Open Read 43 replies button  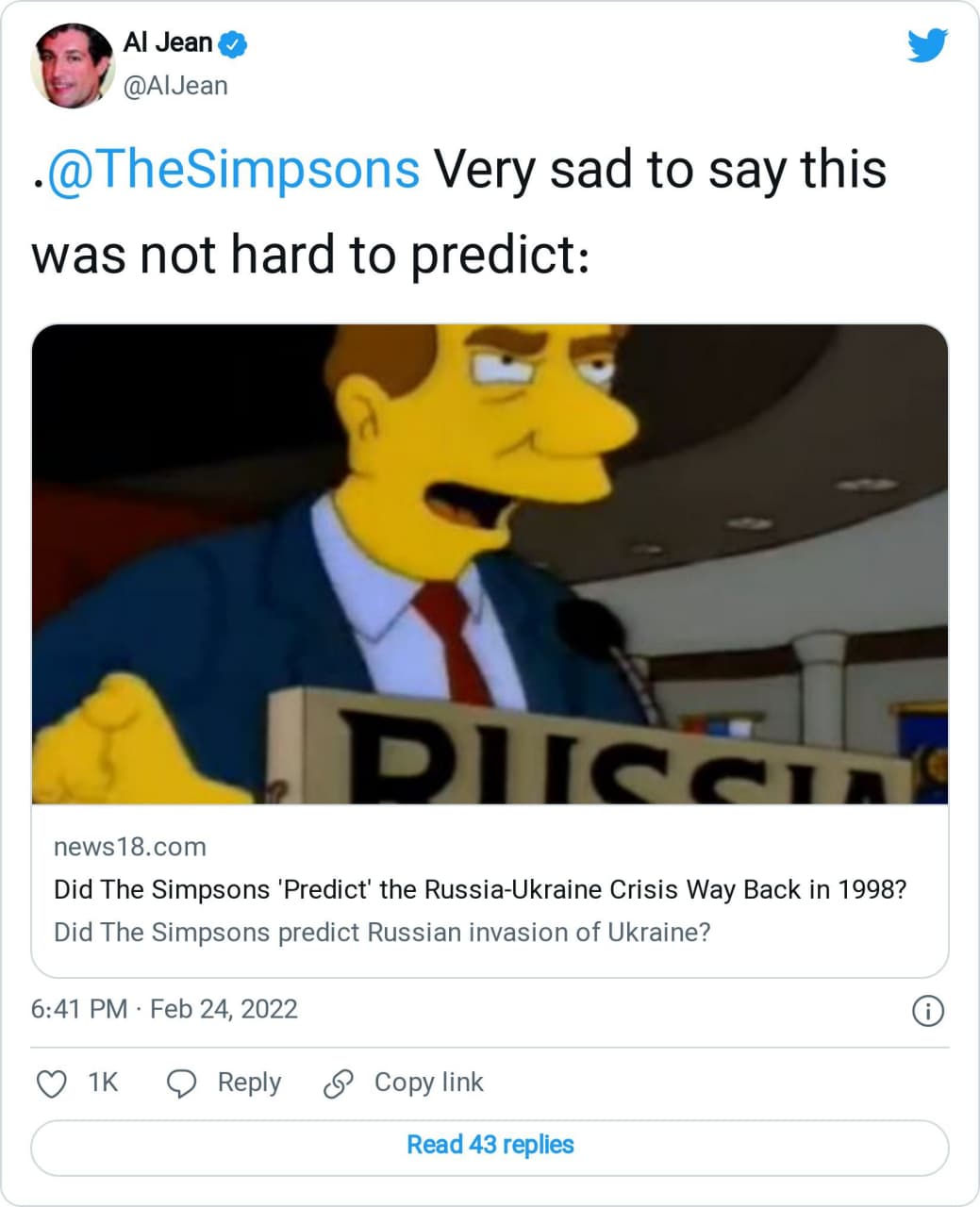coord(490,1146)
